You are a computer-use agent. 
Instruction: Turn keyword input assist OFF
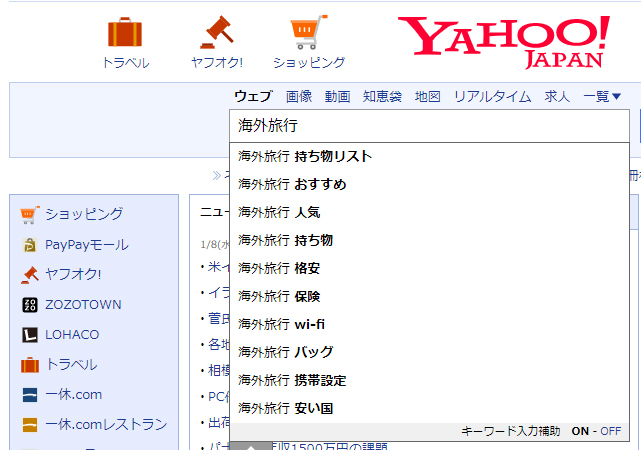[x=611, y=431]
